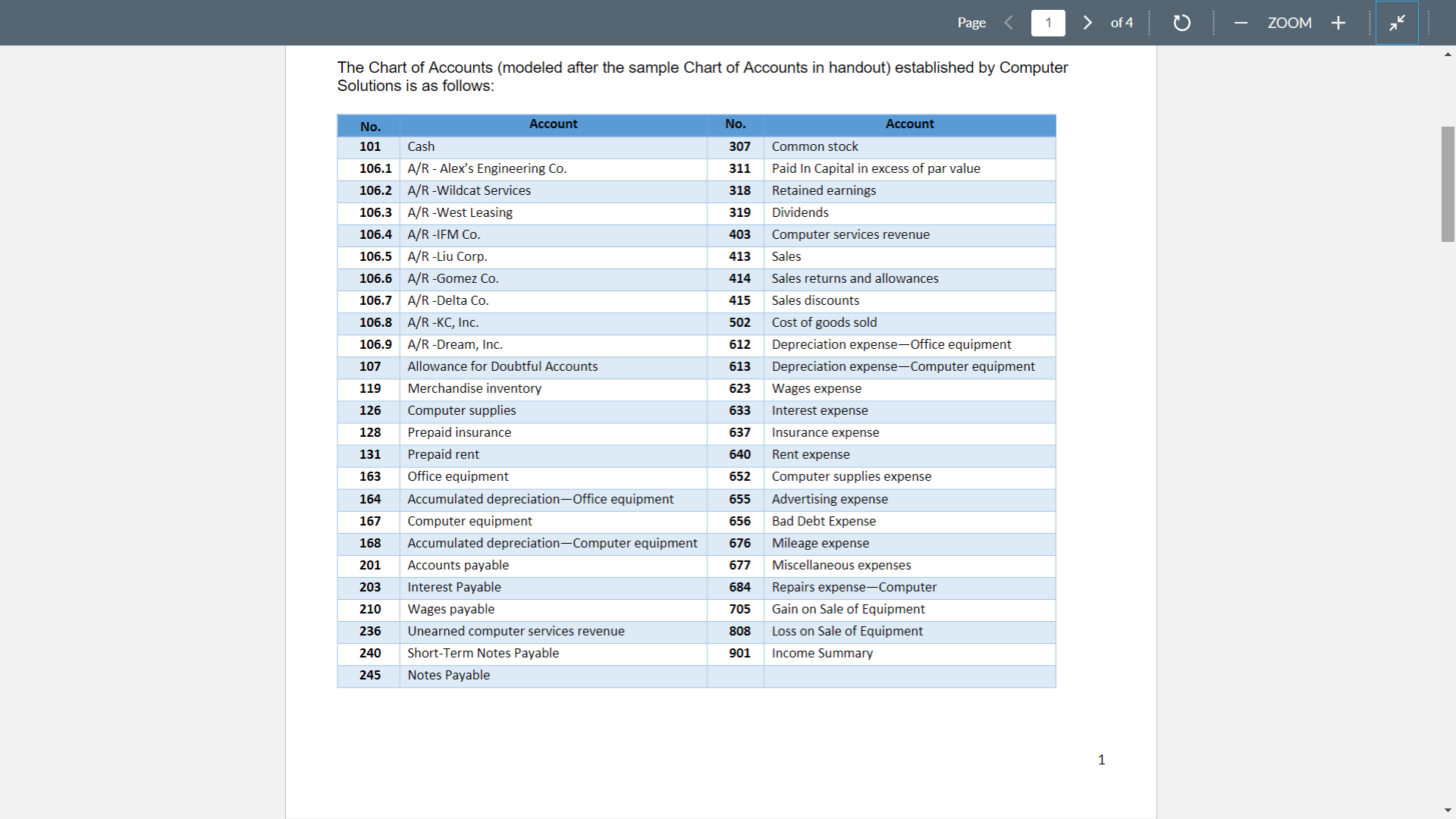Click account number 106.5 cell
This screenshot has width=1456, height=819.
click(x=375, y=256)
